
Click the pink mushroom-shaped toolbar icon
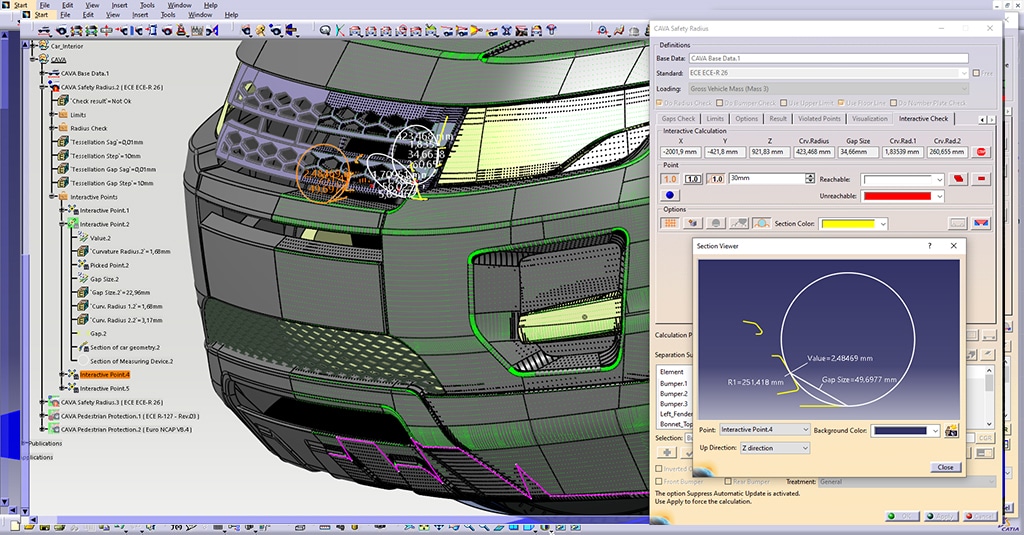point(552,30)
